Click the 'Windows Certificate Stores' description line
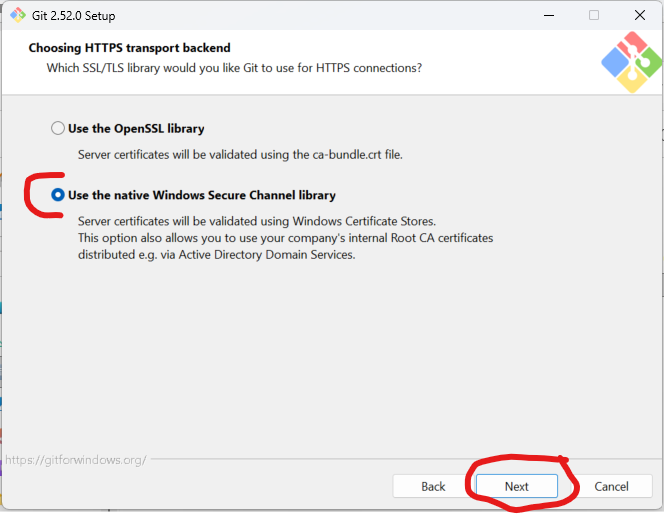The height and width of the screenshot is (514, 664). [257, 221]
